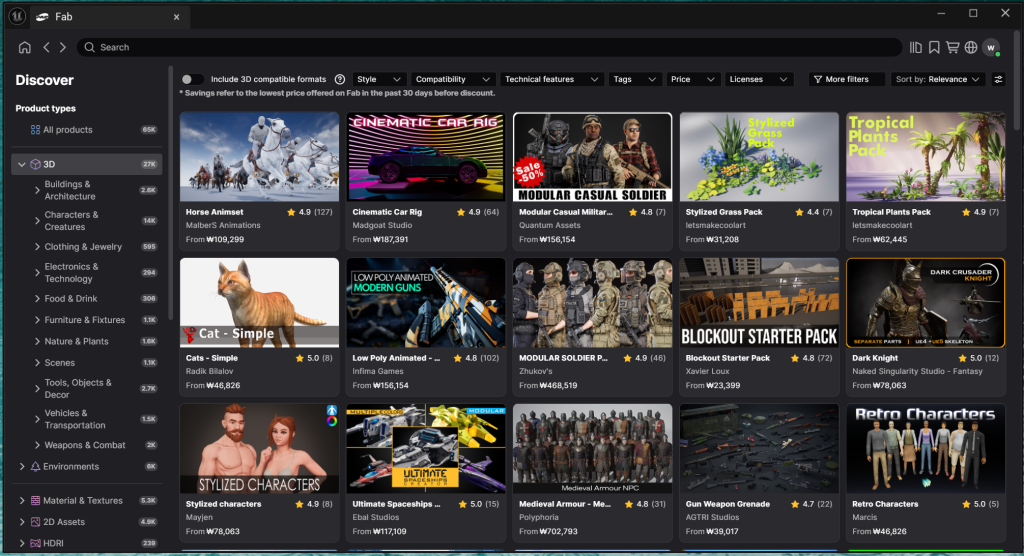The height and width of the screenshot is (556, 1024).
Task: Show help for 3D compatible formats
Action: point(340,79)
